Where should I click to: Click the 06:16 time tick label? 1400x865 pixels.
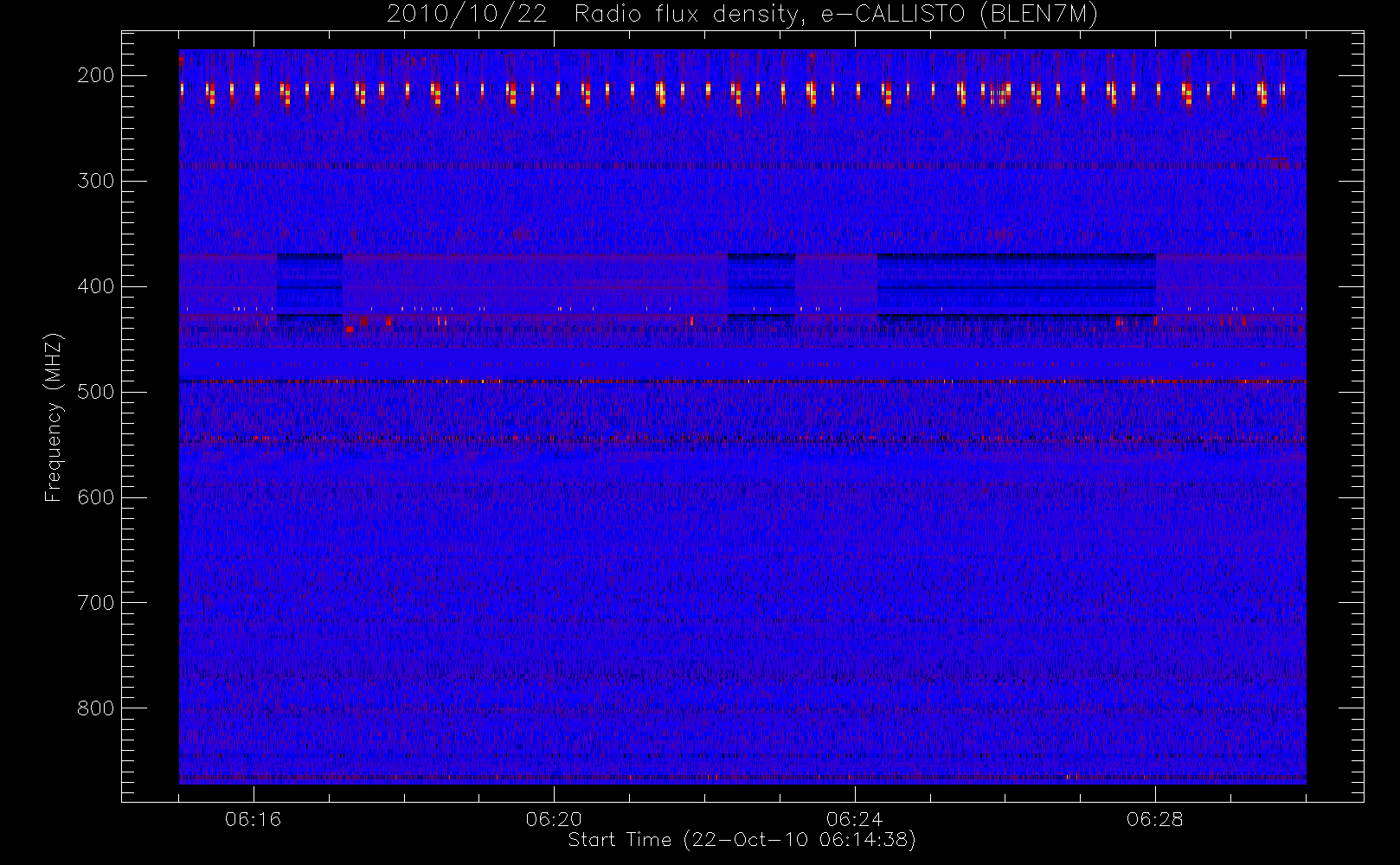point(254,819)
